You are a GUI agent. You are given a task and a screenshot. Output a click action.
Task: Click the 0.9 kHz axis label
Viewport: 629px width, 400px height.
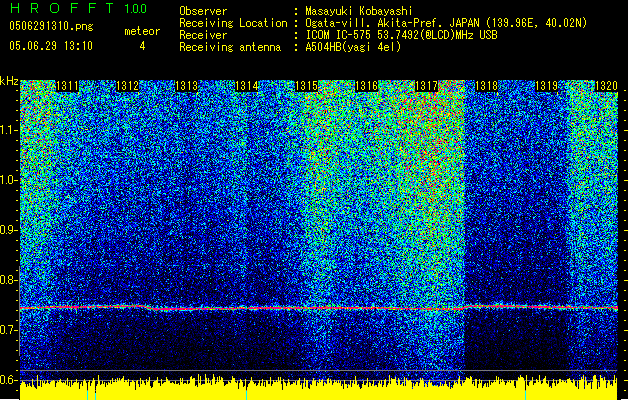[9, 230]
